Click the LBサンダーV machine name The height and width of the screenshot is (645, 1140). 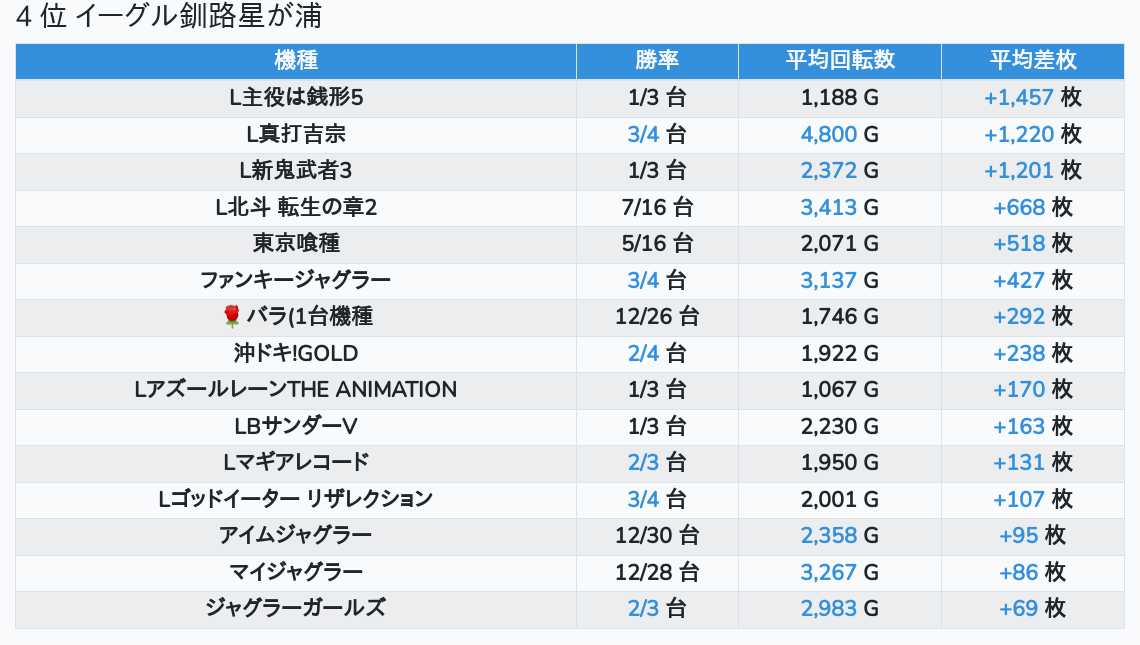tap(295, 426)
